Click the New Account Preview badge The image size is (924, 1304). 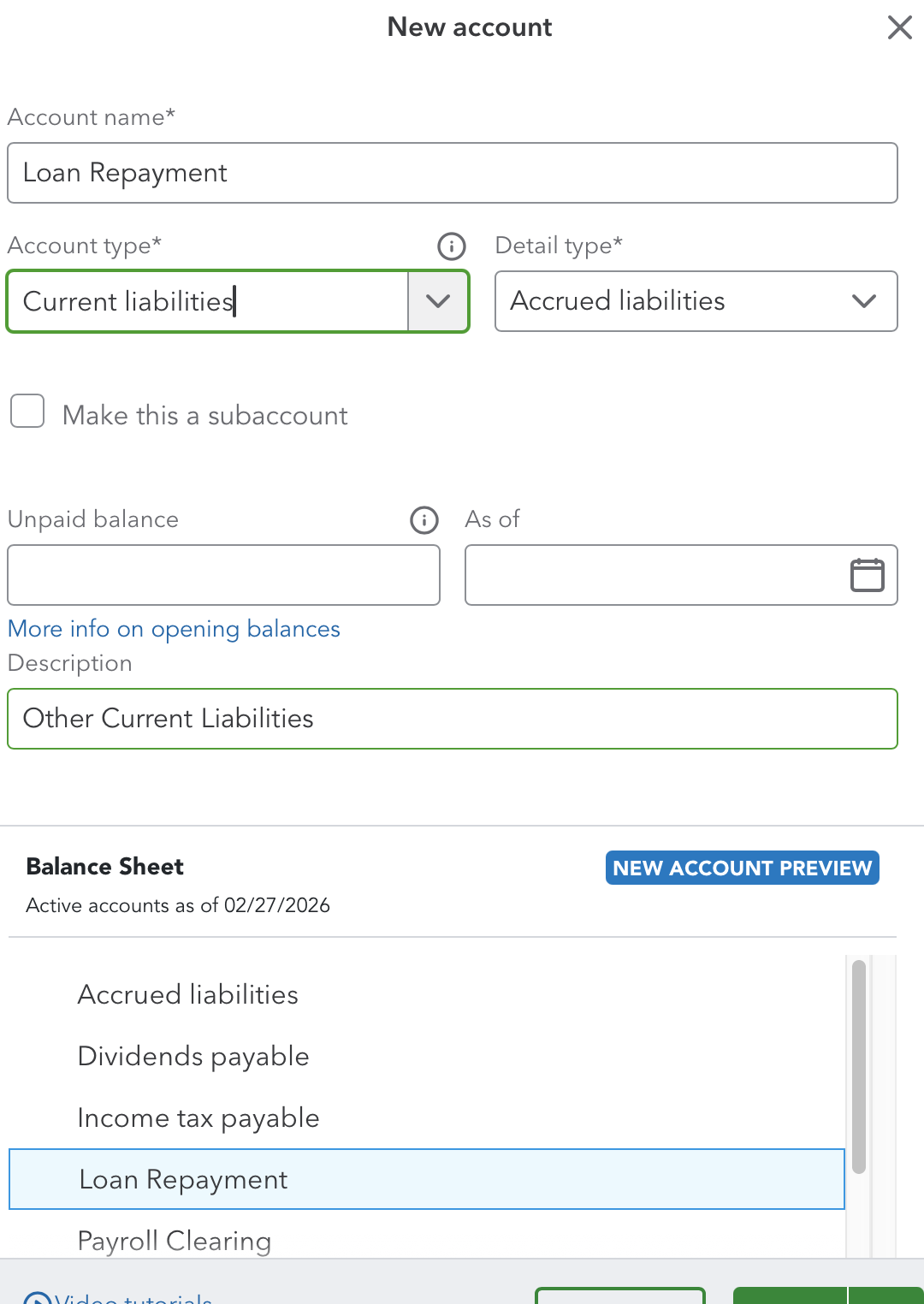742,868
